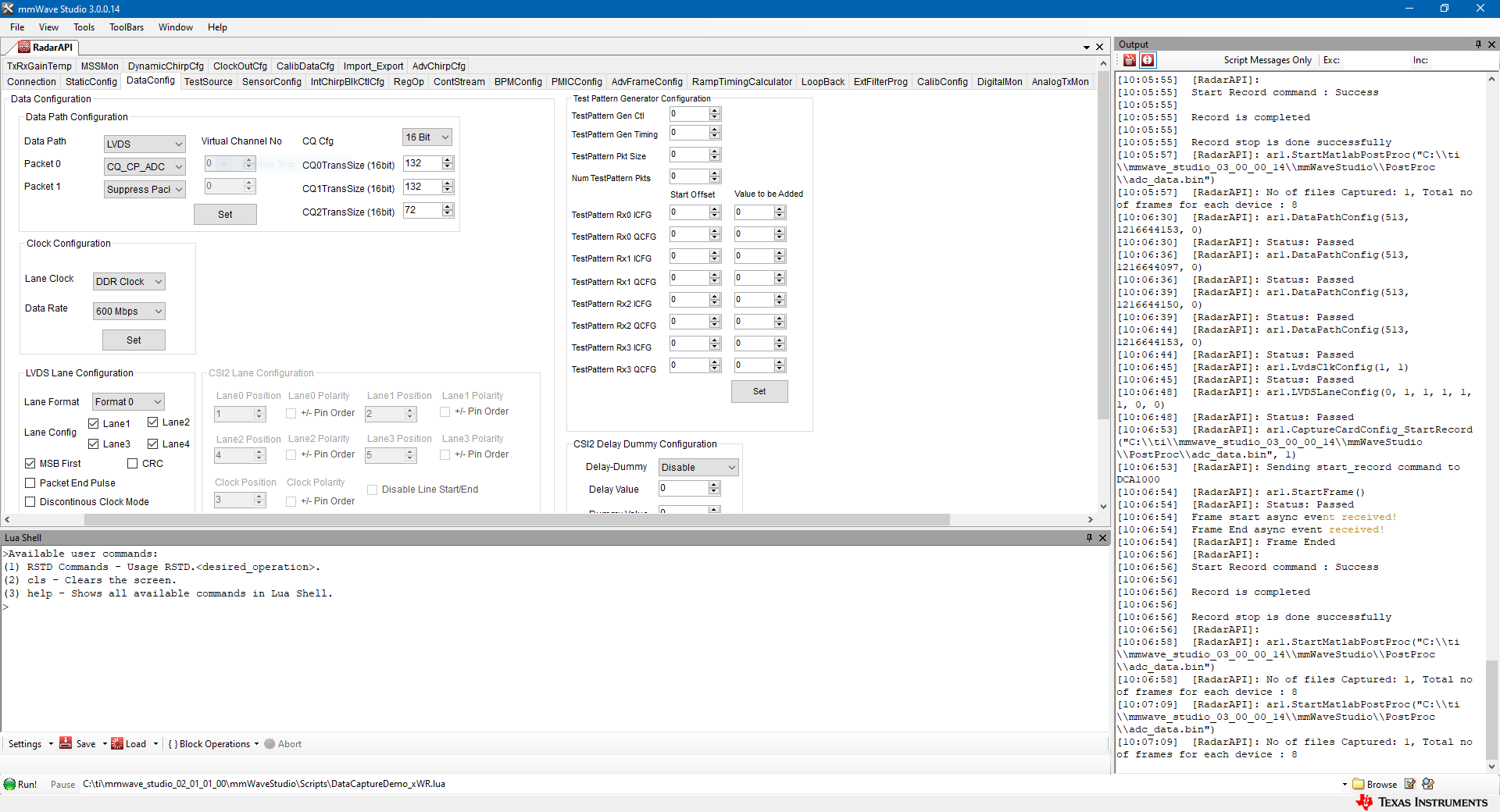Clear the Output log with trash icon

click(x=1130, y=60)
